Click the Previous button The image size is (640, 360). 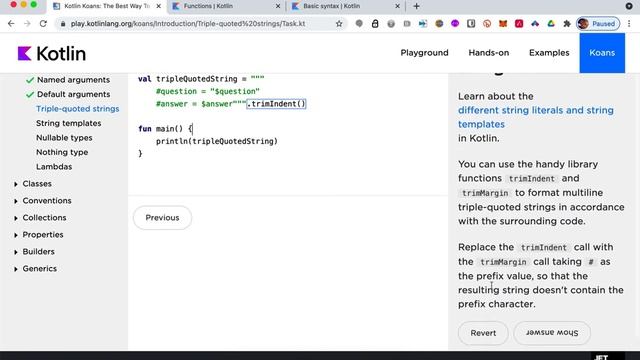tap(162, 218)
